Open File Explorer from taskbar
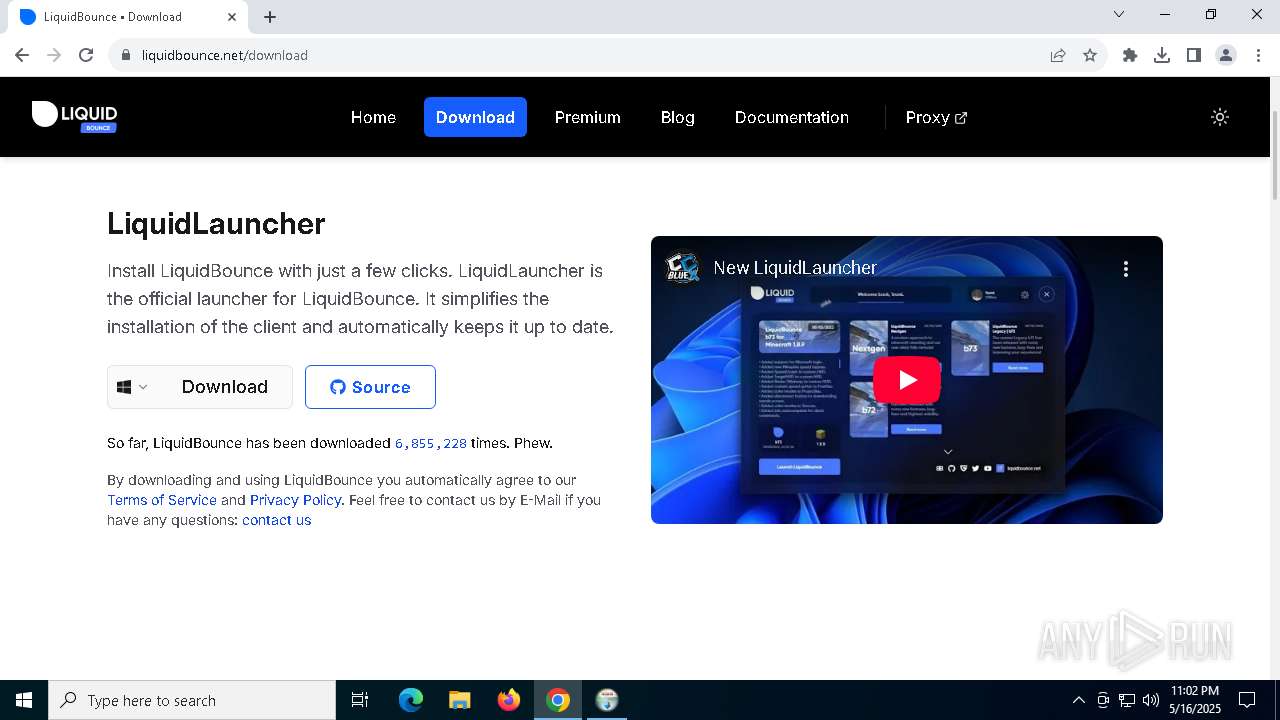 click(x=460, y=700)
